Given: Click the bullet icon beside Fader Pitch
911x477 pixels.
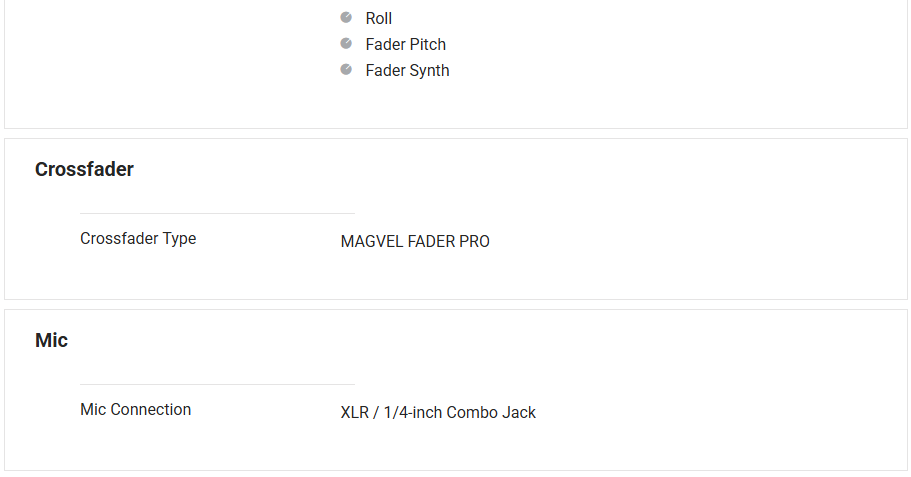Looking at the screenshot, I should [x=346, y=44].
